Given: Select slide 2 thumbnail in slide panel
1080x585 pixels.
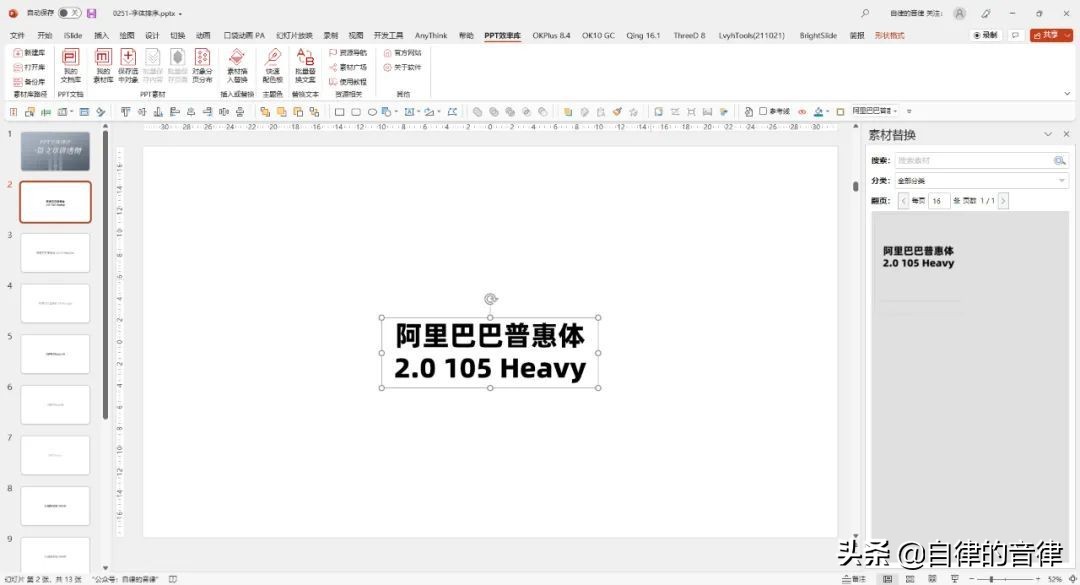Looking at the screenshot, I should [x=55, y=201].
